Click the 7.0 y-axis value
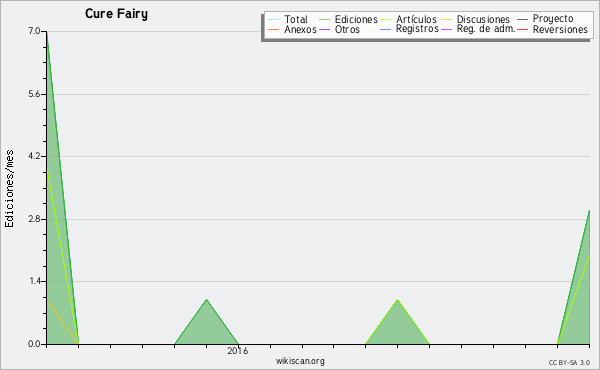Image resolution: width=600 pixels, height=370 pixels. [34, 31]
